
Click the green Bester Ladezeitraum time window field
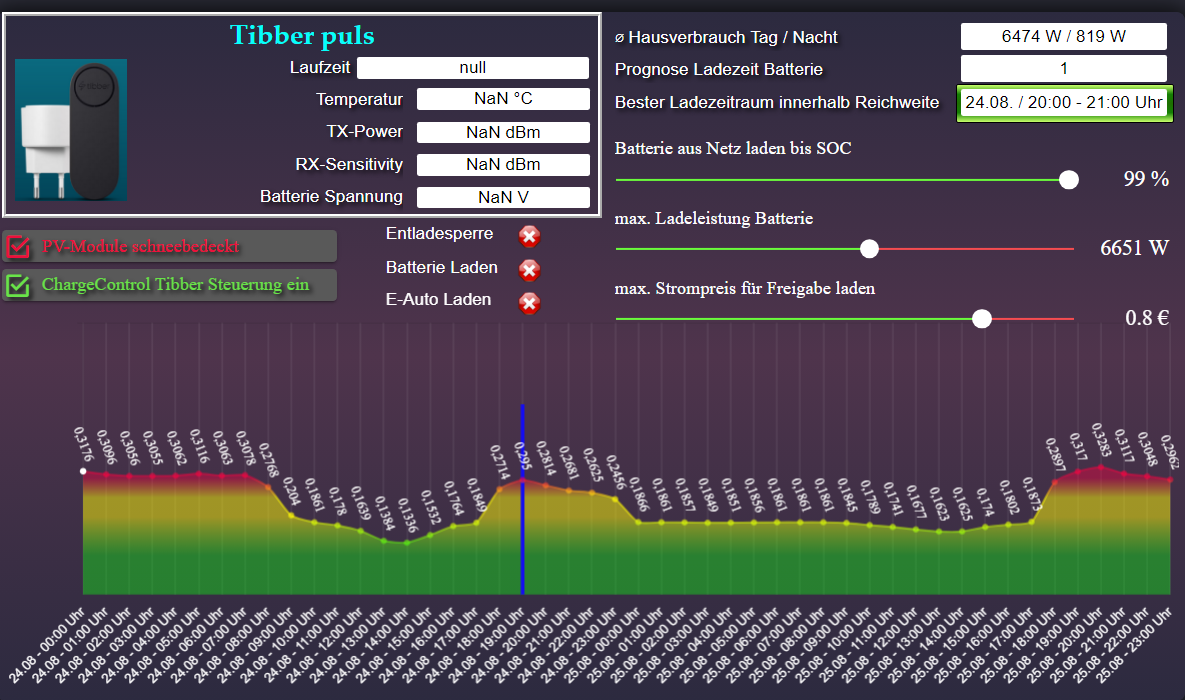[x=1064, y=103]
